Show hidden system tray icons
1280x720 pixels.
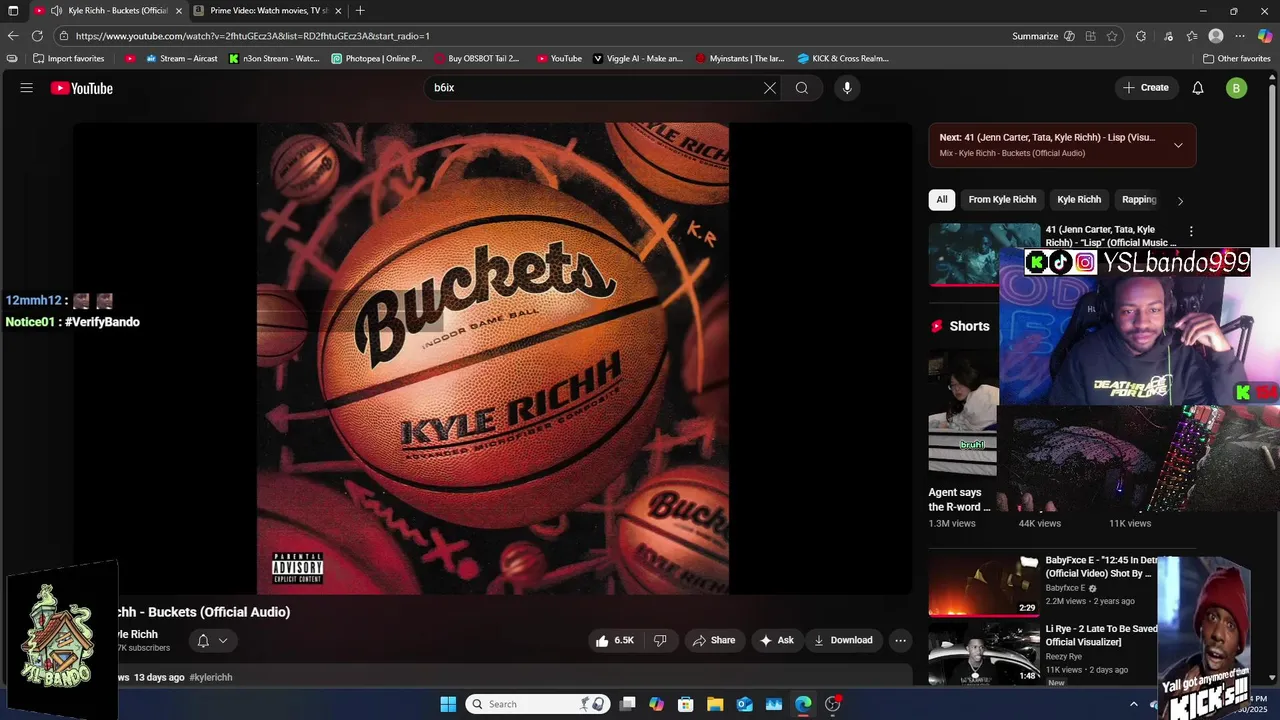pyautogui.click(x=1133, y=704)
